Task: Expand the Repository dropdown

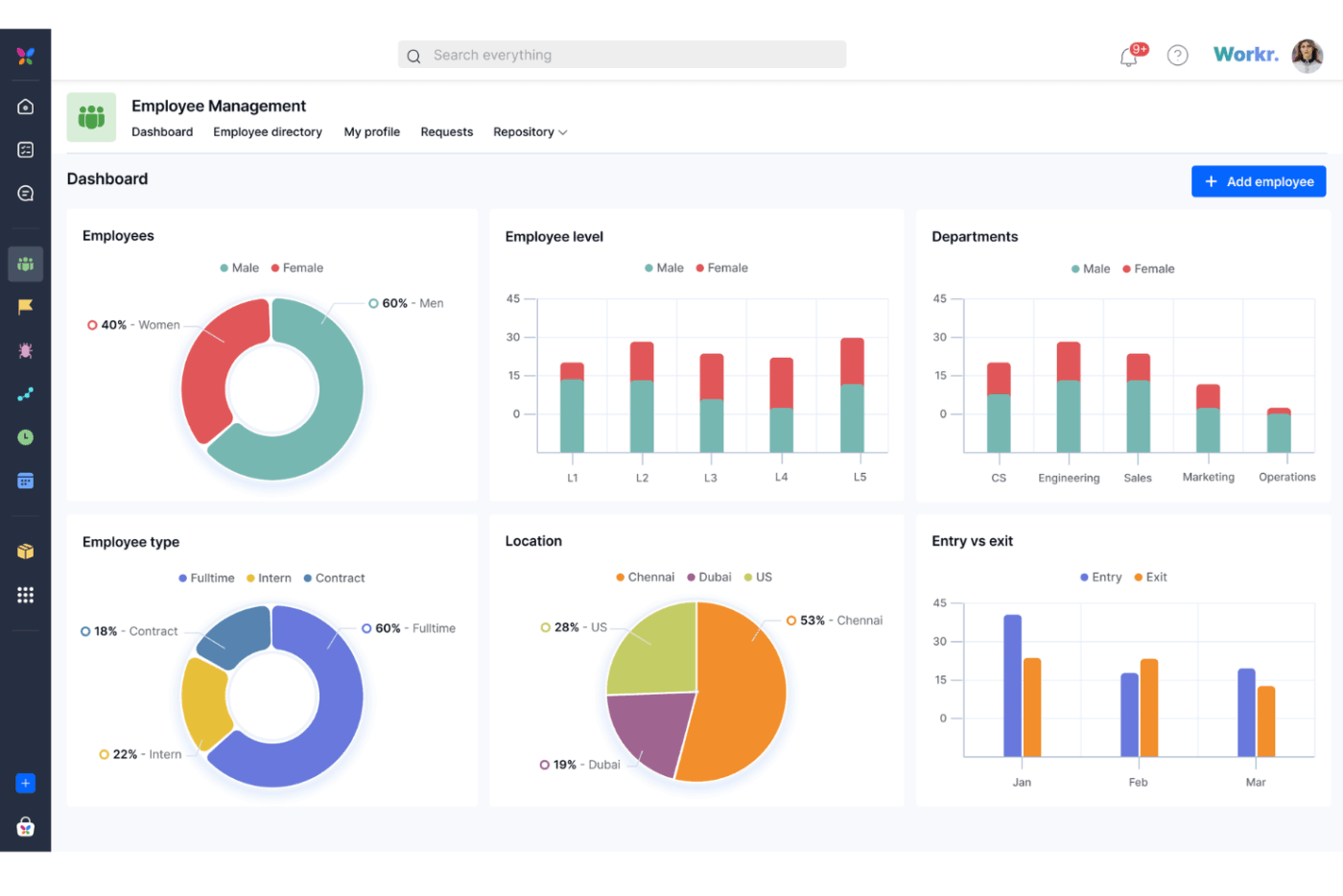Action: point(530,131)
